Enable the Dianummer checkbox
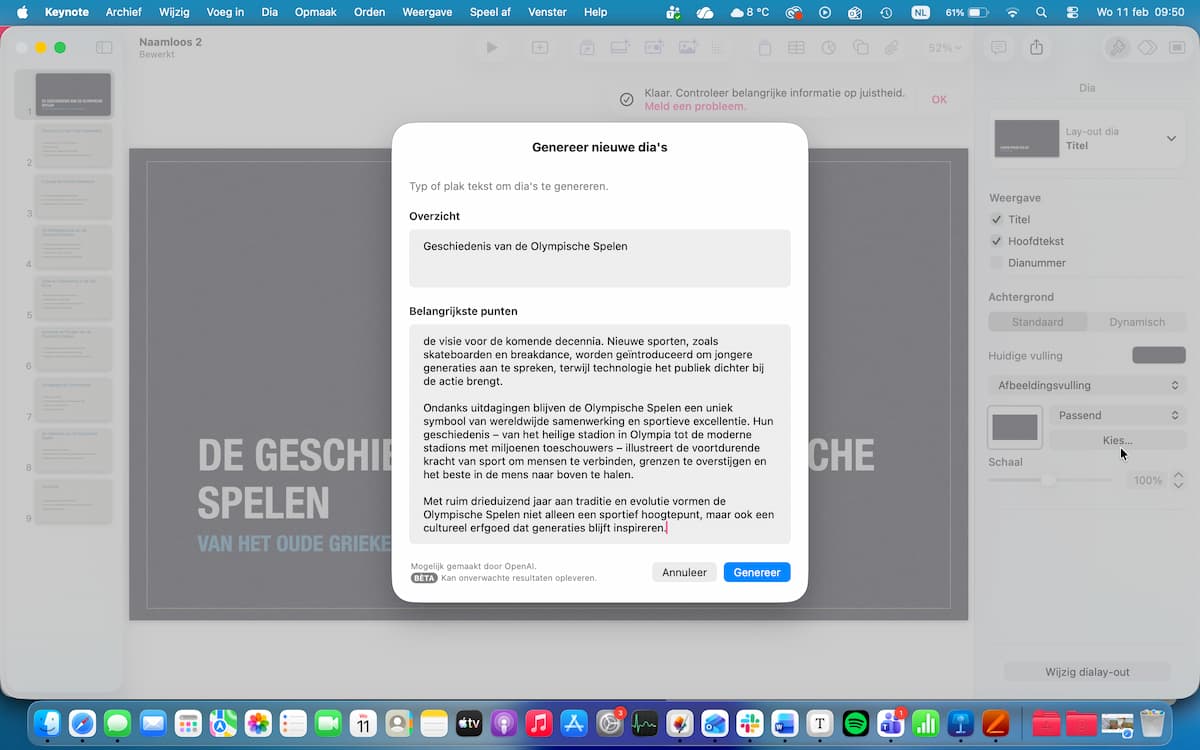 (x=996, y=263)
